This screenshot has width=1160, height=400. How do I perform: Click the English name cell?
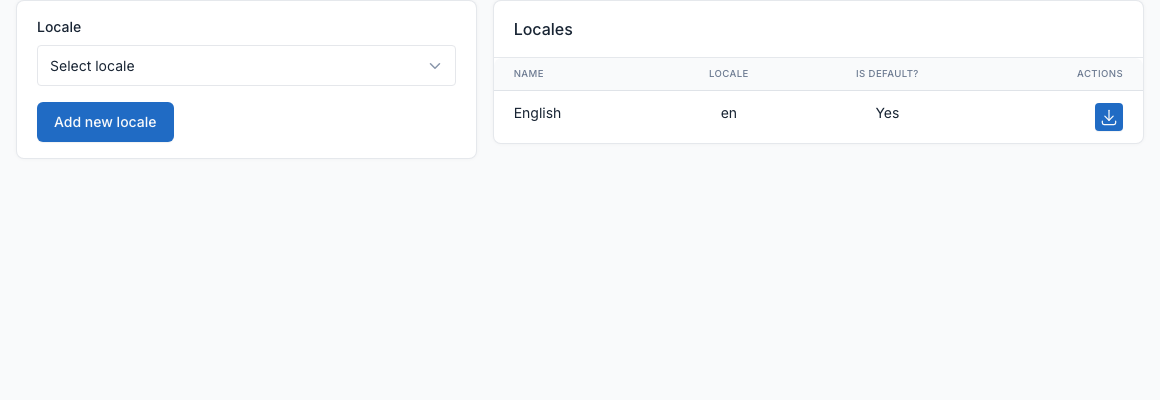coord(537,113)
